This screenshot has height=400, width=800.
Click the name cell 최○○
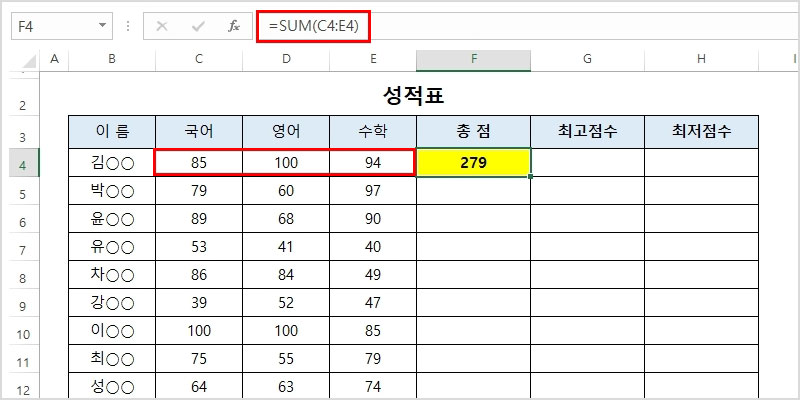pos(112,359)
